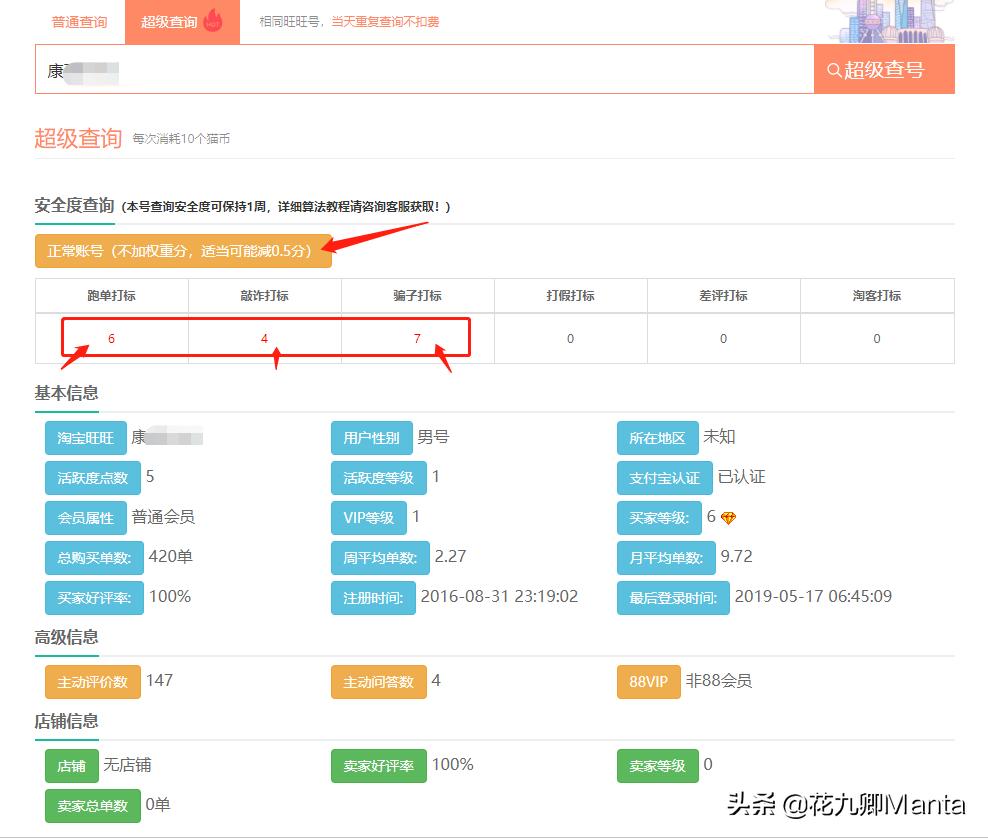Screen dimensions: 988x839
Task: Click the 所在地区 label
Action: pos(657,438)
